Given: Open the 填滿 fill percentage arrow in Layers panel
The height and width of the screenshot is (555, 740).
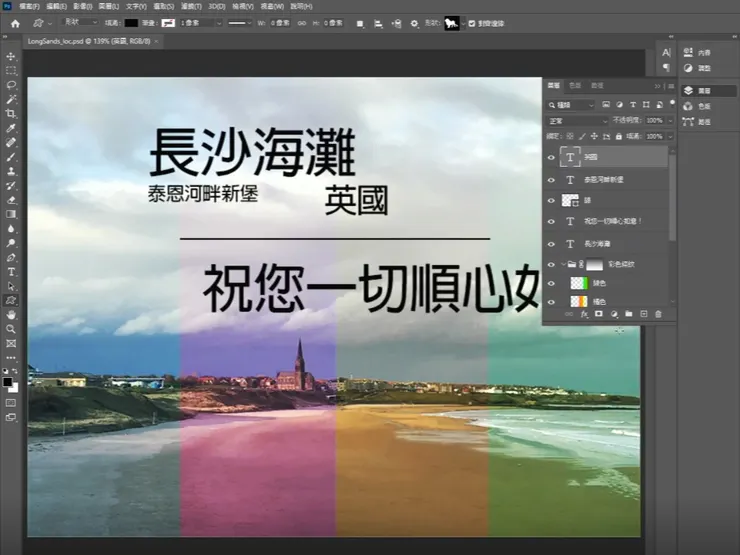Looking at the screenshot, I should [670, 136].
